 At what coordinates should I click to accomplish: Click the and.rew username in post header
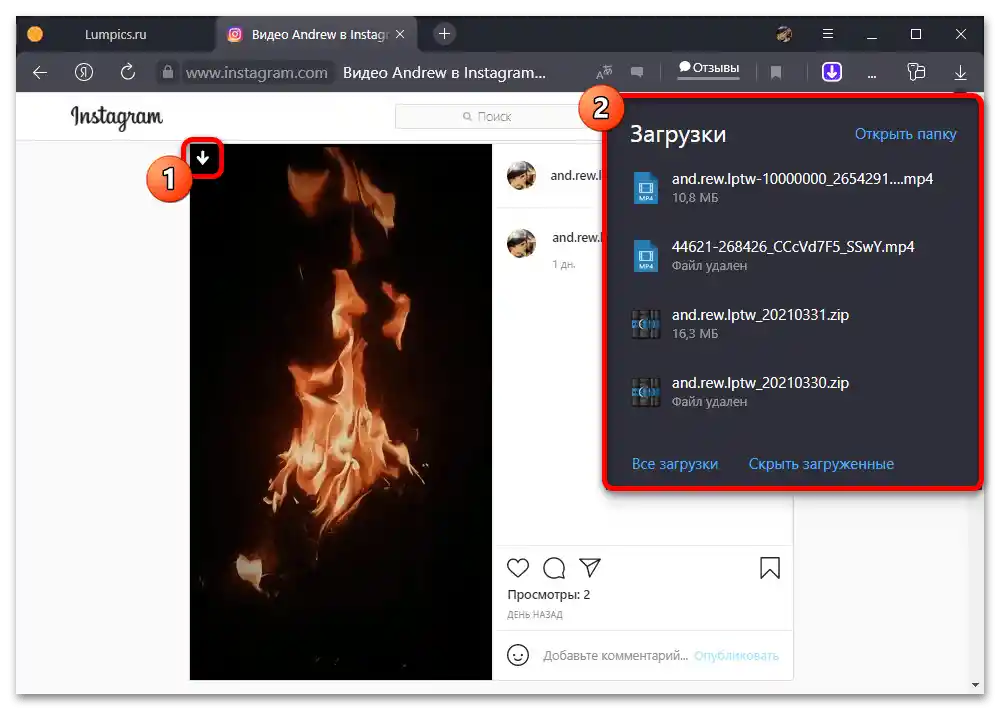coord(576,175)
